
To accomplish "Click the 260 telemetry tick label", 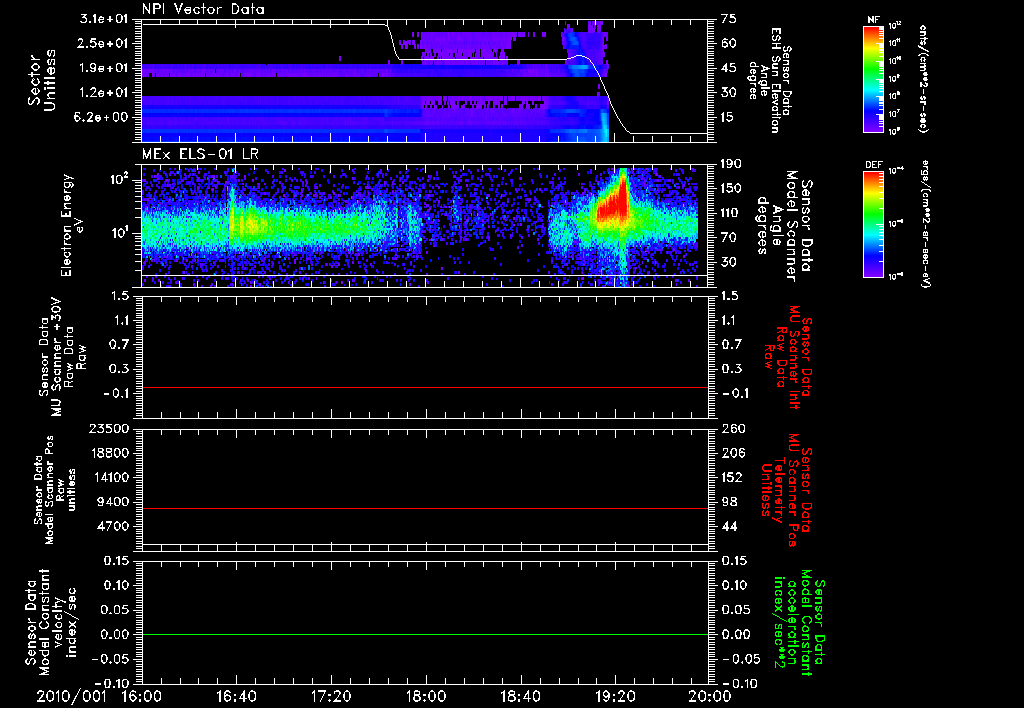I will [732, 428].
